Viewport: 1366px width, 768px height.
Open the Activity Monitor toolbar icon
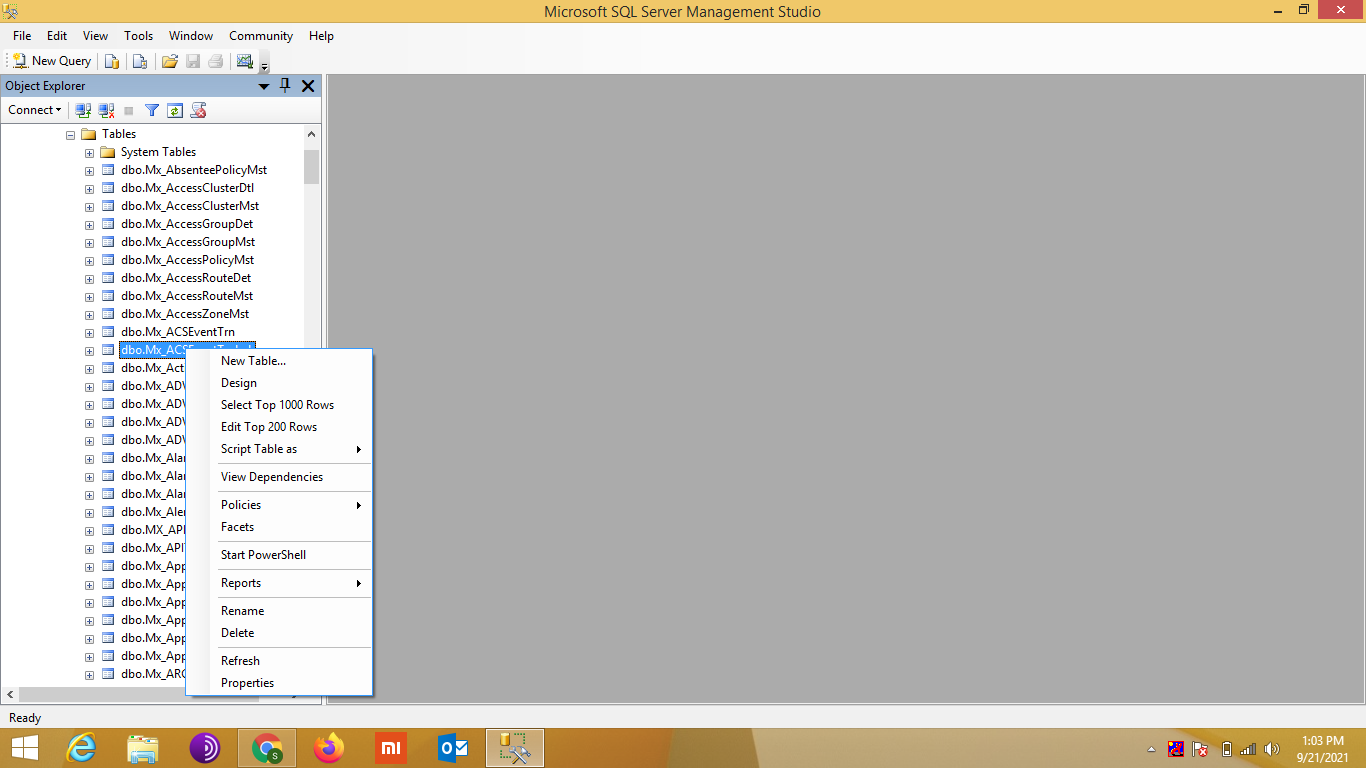point(245,61)
